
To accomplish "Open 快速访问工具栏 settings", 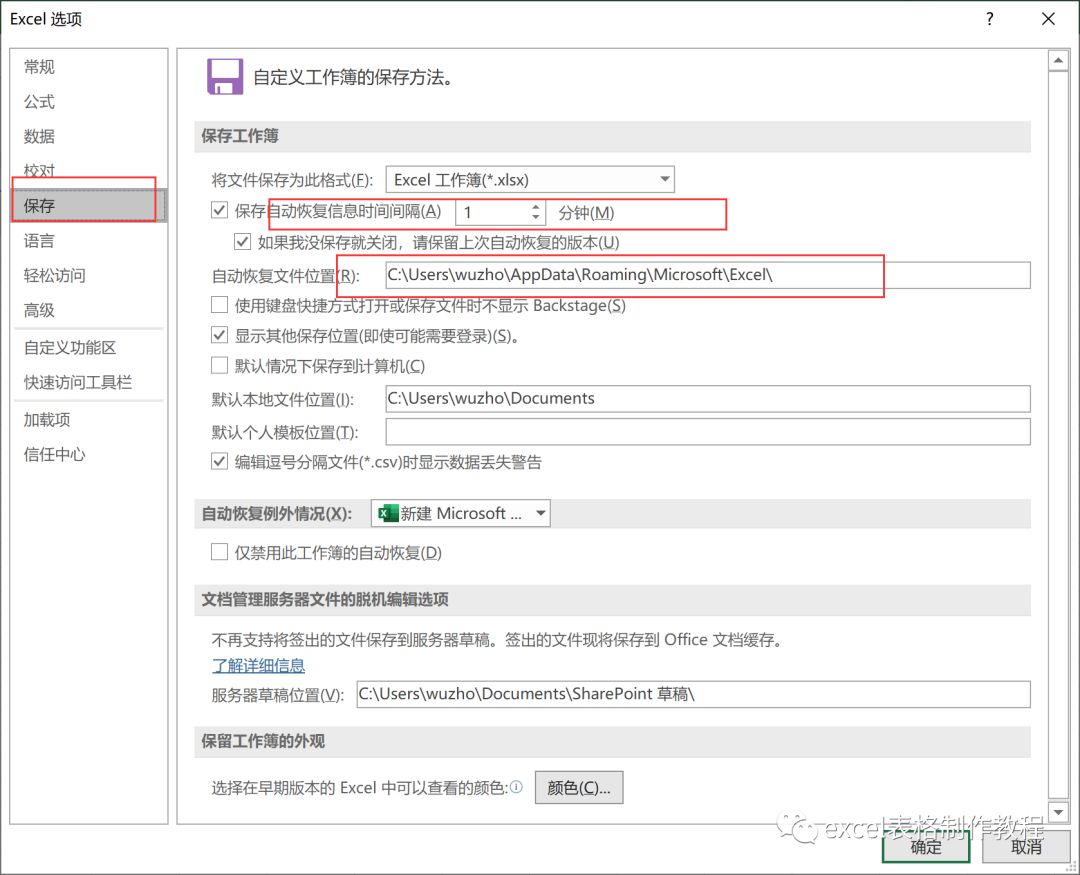I will [x=78, y=382].
